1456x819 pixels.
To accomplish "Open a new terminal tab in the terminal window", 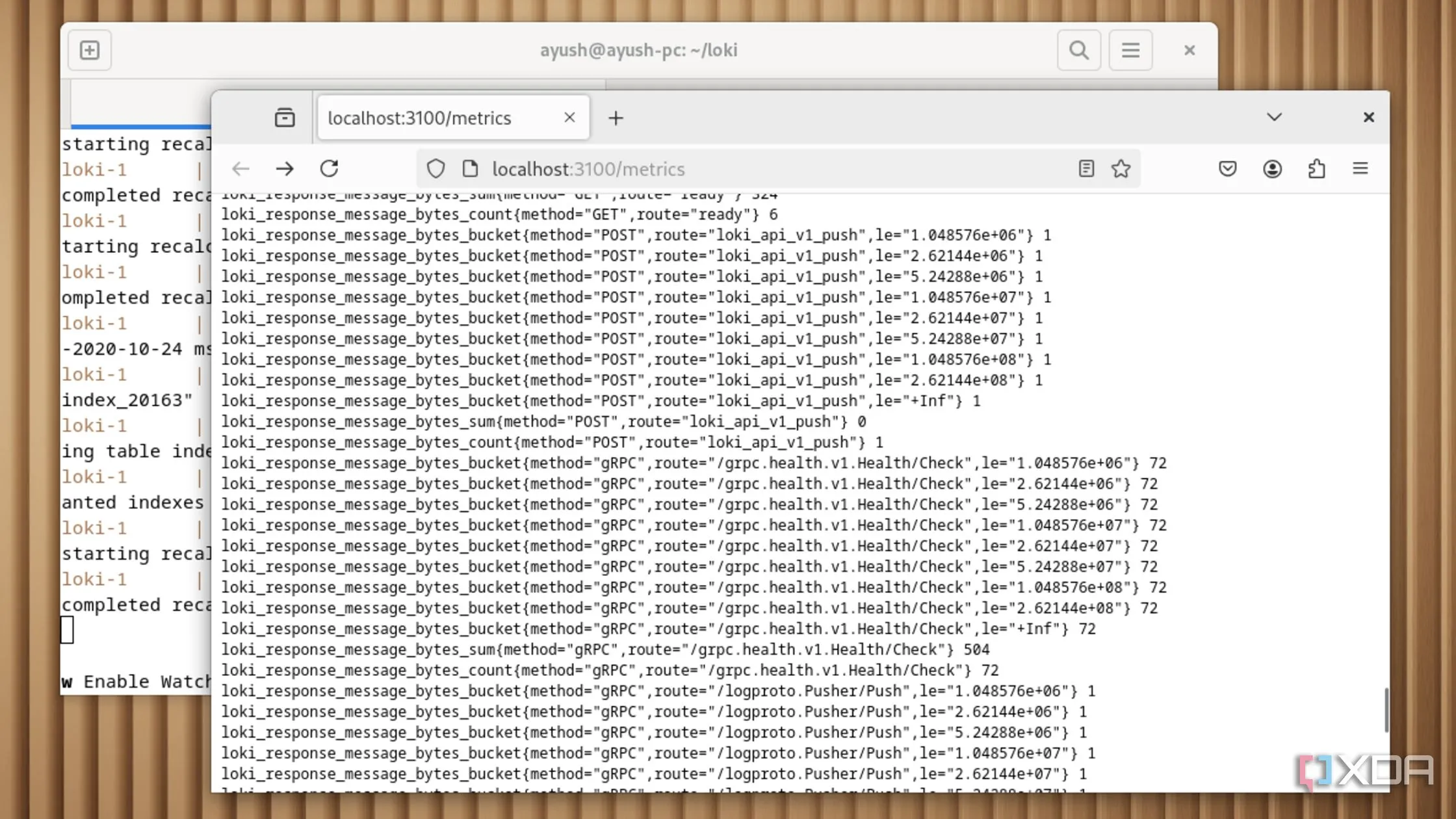I will pos(90,50).
